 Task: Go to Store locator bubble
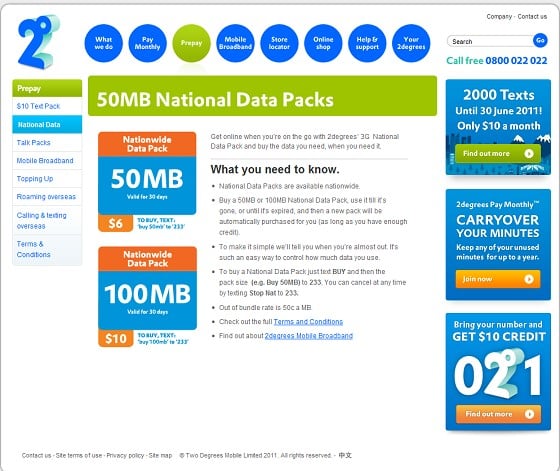[x=279, y=43]
